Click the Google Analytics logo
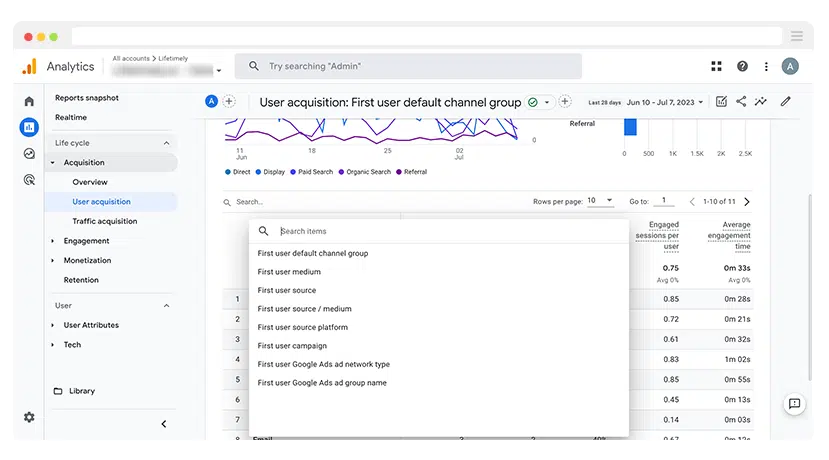 [x=30, y=67]
